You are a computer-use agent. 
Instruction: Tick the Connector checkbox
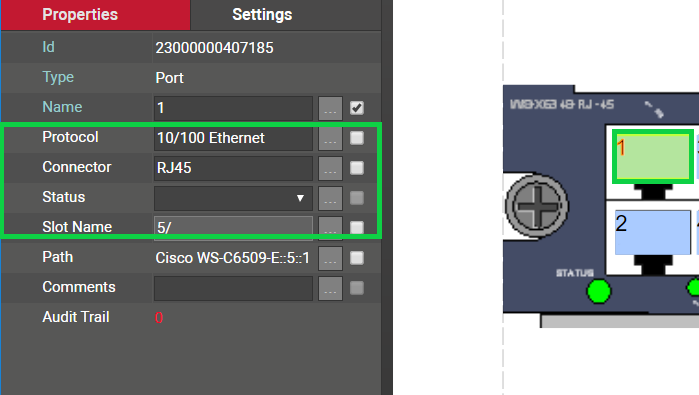click(x=357, y=168)
